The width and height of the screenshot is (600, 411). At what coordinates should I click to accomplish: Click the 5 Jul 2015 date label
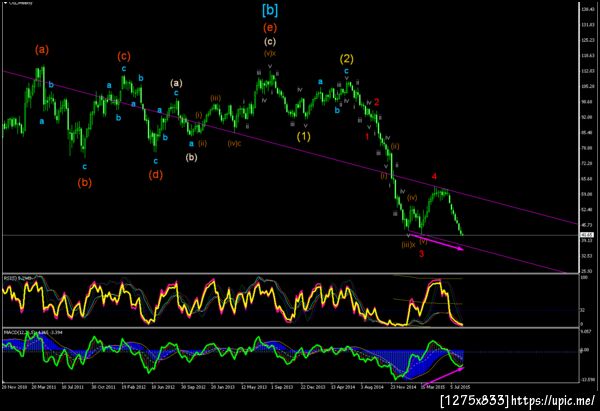tap(460, 387)
